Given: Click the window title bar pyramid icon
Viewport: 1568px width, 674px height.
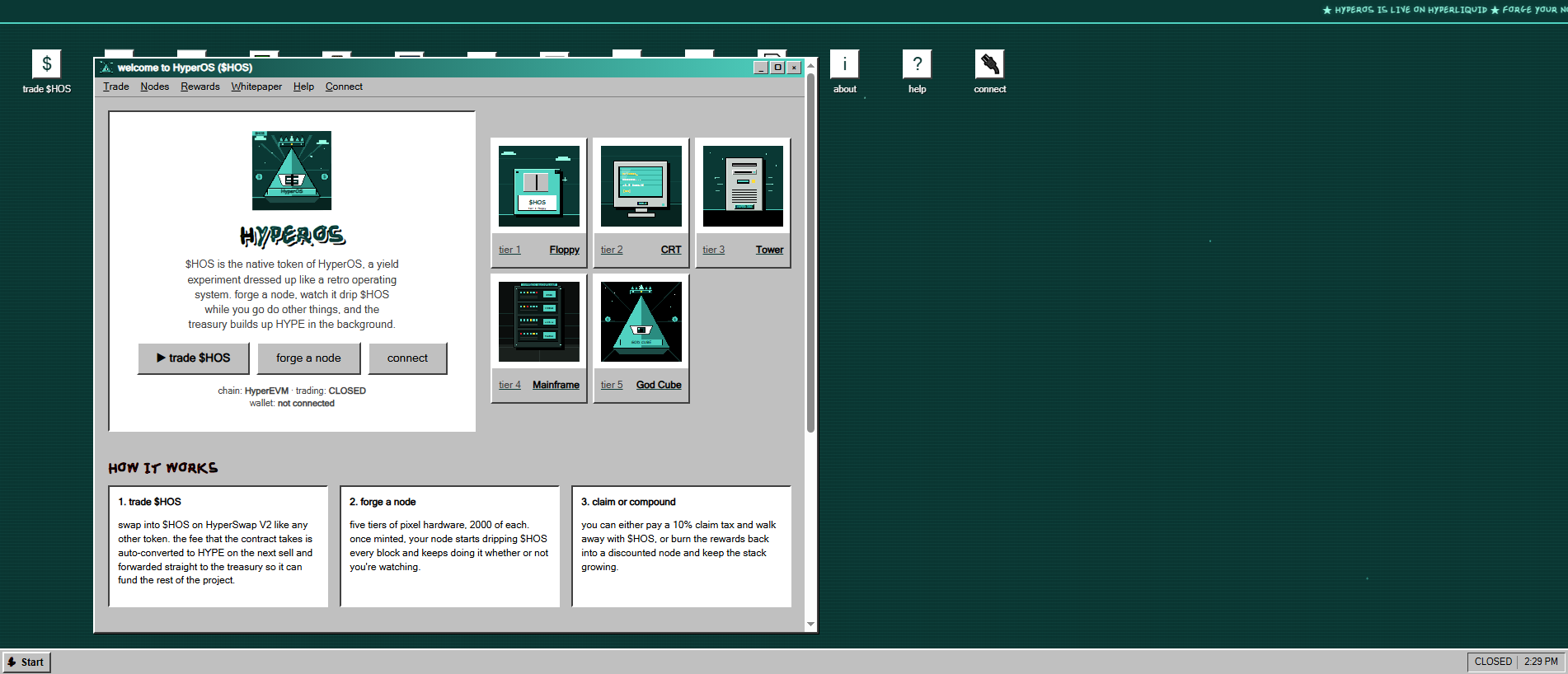Looking at the screenshot, I should 106,68.
